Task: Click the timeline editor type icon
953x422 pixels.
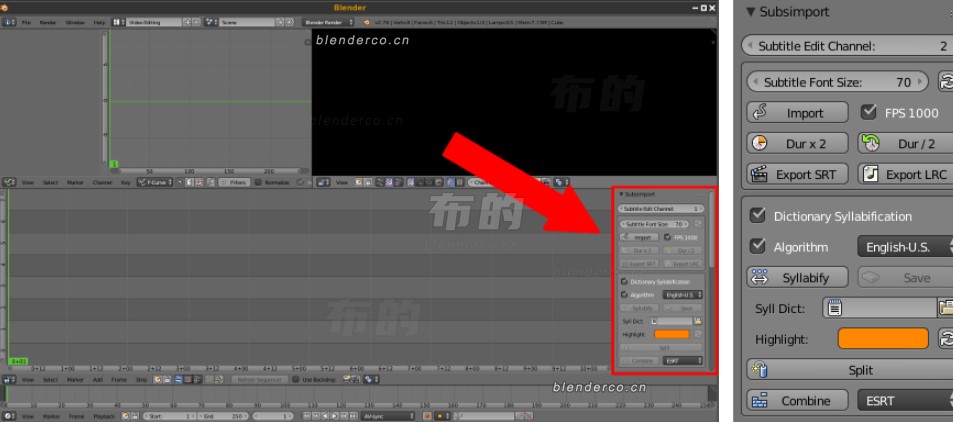Action: point(9,417)
